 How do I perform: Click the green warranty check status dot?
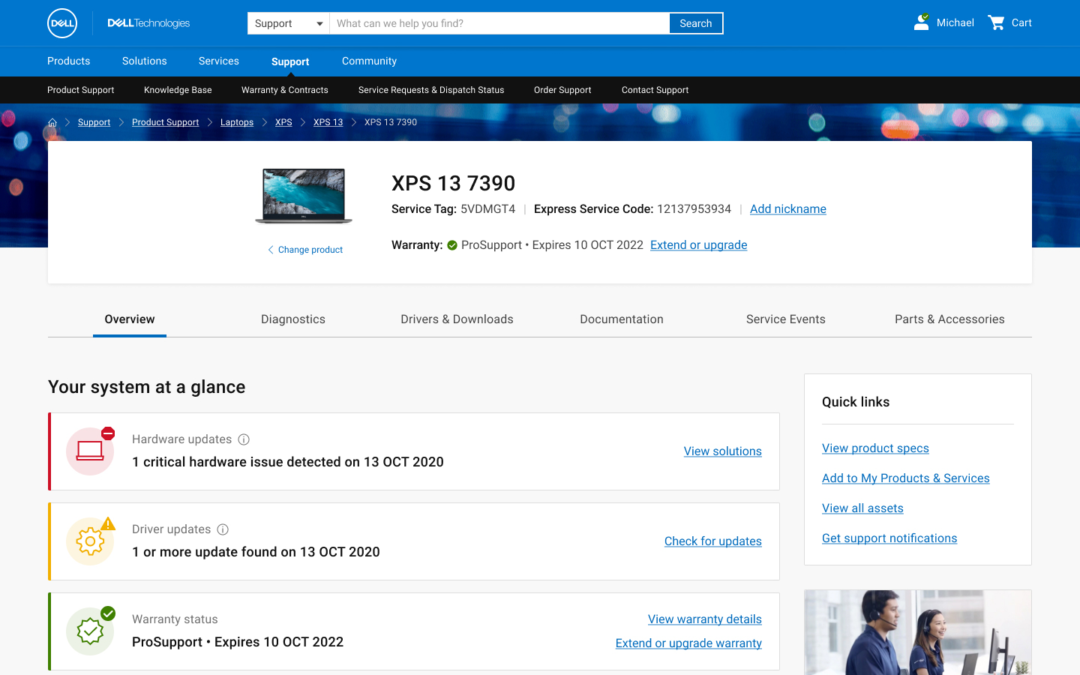click(x=452, y=245)
